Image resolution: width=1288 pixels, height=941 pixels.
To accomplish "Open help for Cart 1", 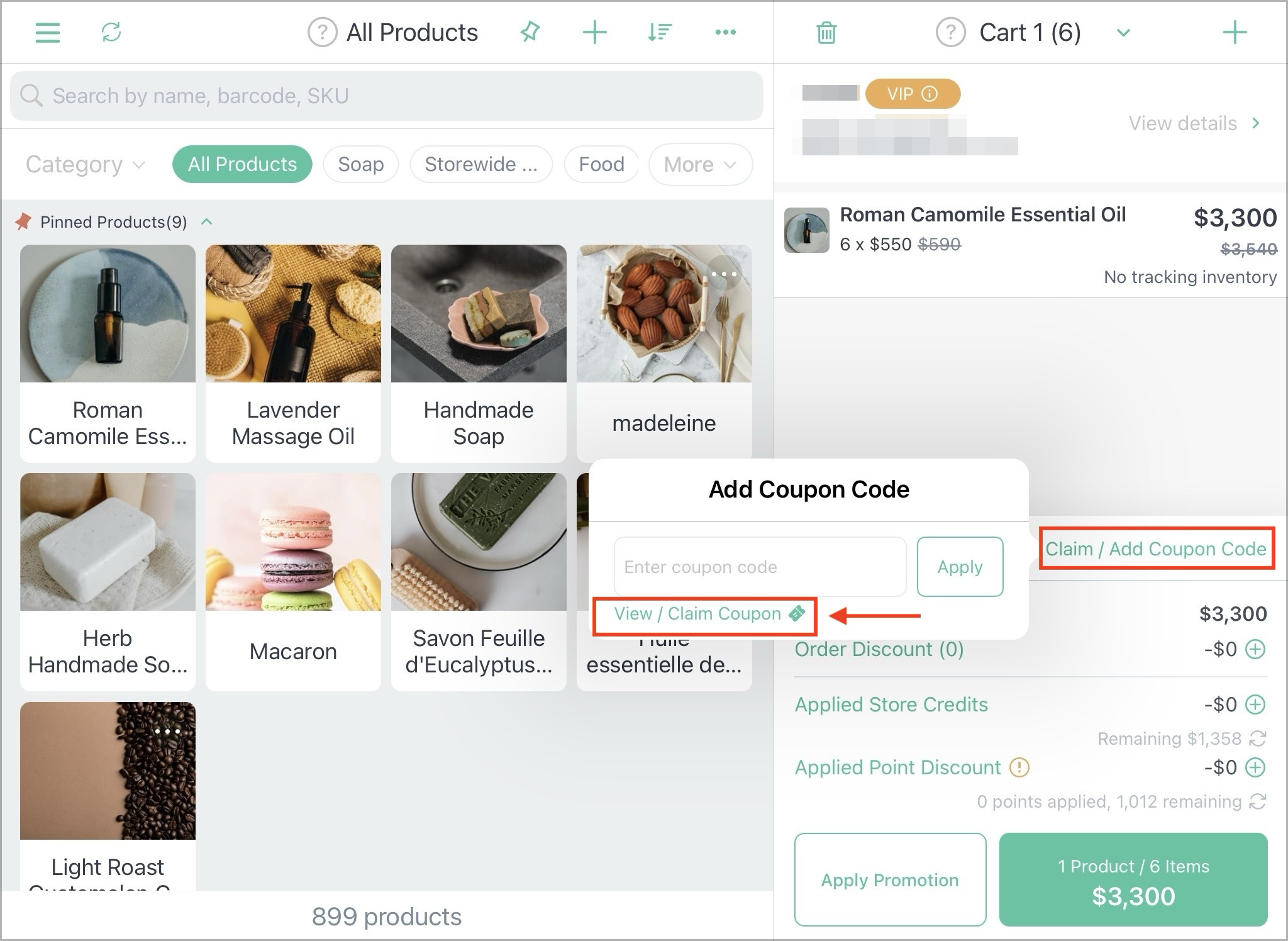I will (x=950, y=33).
